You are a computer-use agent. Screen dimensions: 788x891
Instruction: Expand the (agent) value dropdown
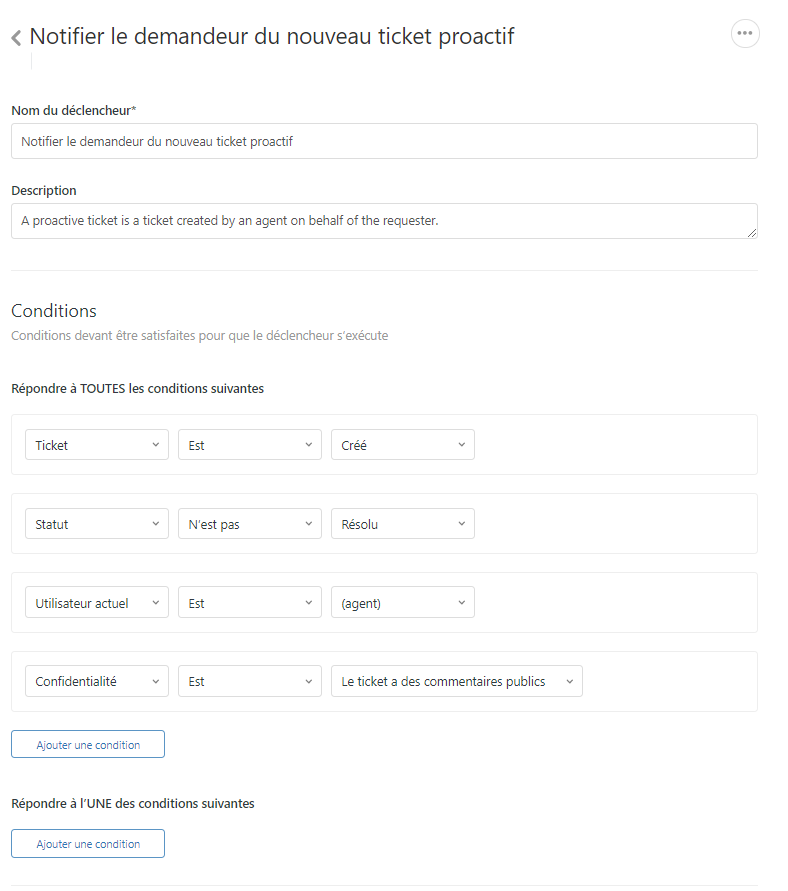[x=403, y=603]
